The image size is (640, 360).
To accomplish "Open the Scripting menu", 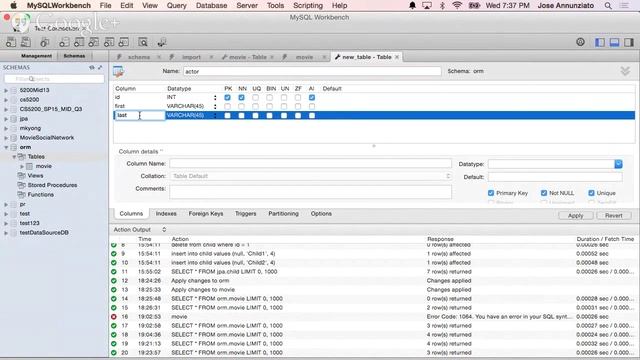I will click(x=308, y=5).
